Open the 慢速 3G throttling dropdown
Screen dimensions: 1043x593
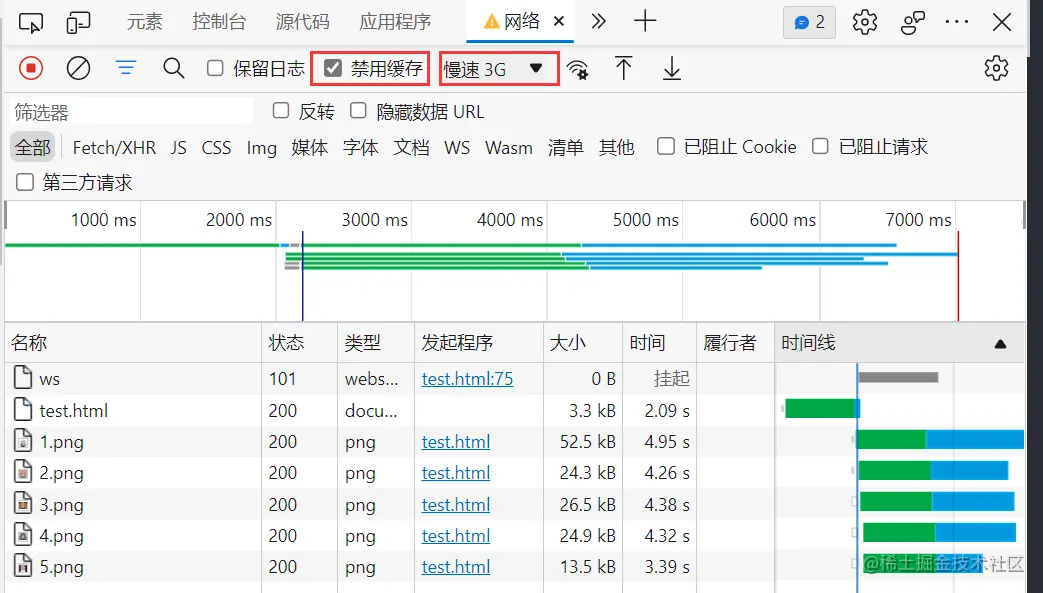499,69
